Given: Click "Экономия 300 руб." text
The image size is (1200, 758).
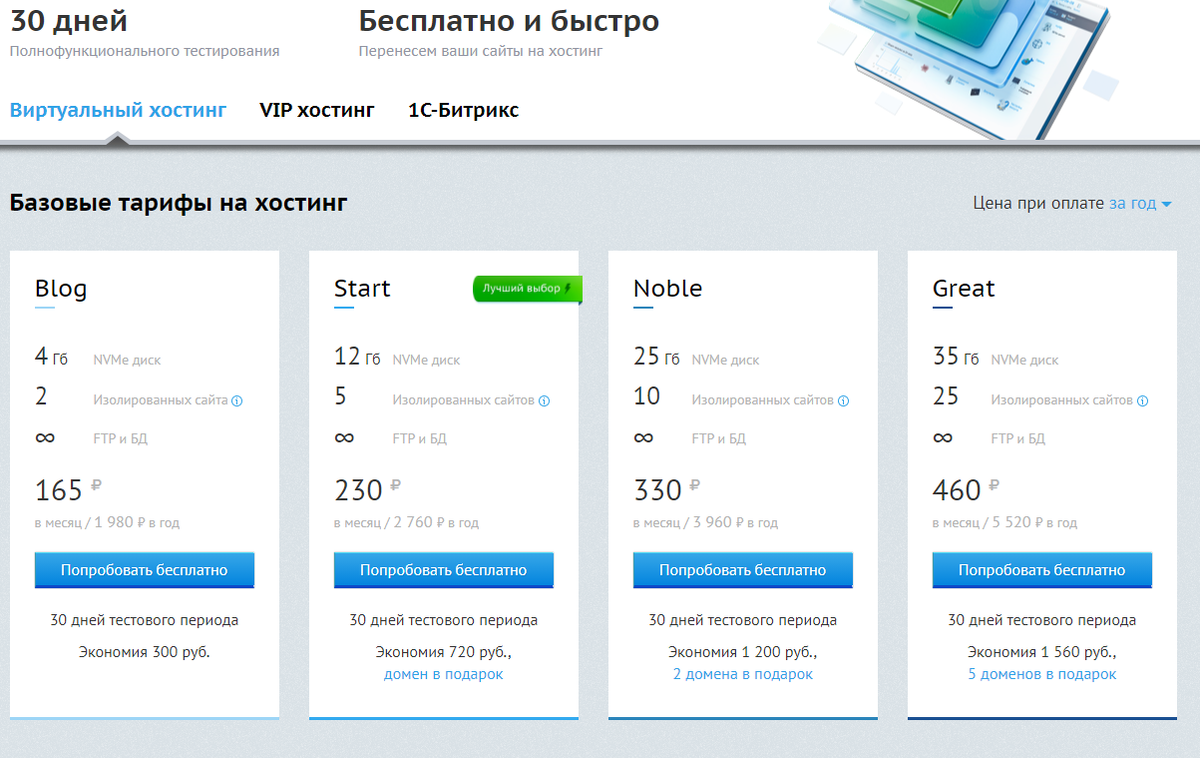Looking at the screenshot, I should 144,652.
